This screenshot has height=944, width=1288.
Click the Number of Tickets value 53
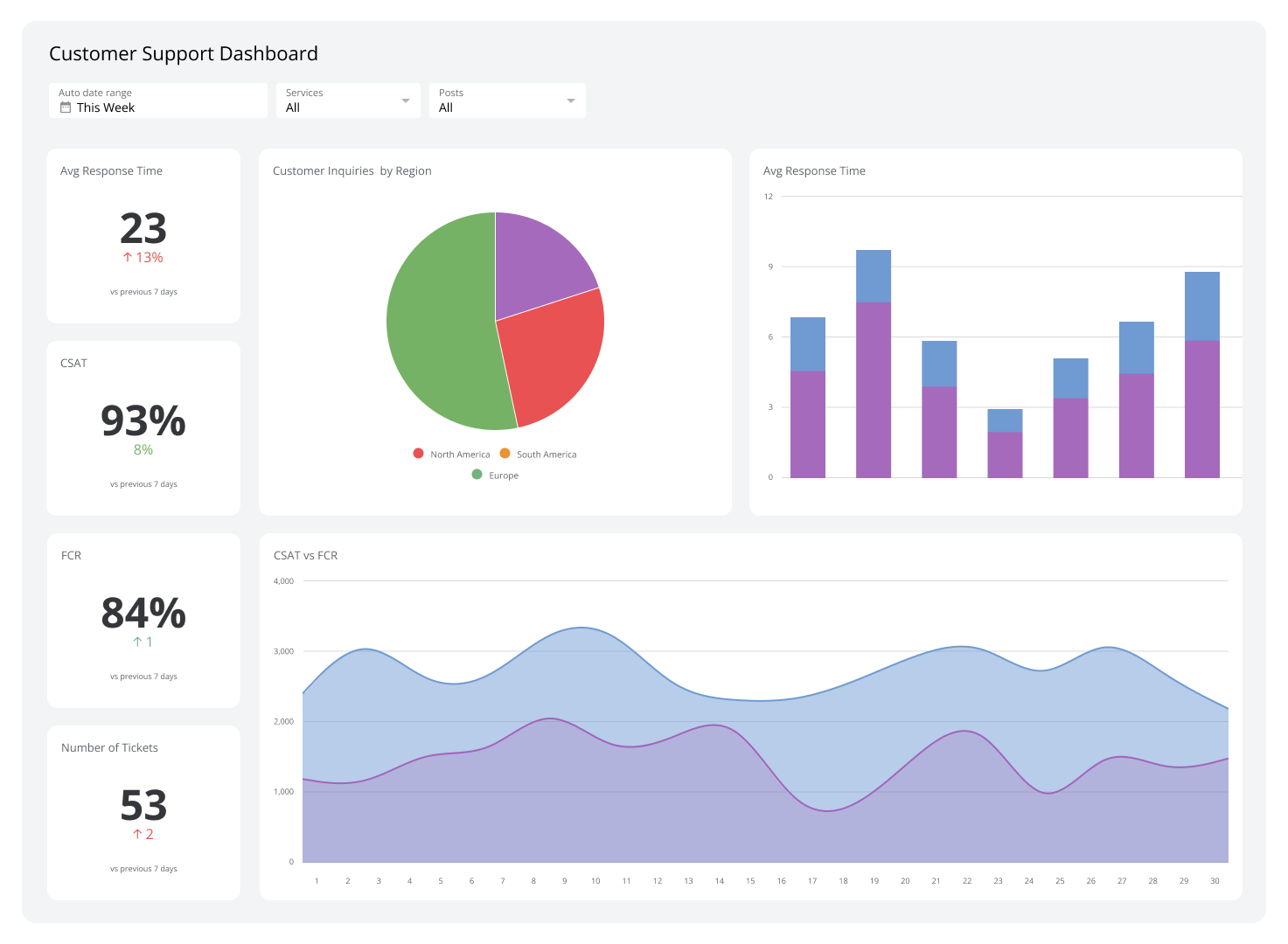(x=143, y=805)
